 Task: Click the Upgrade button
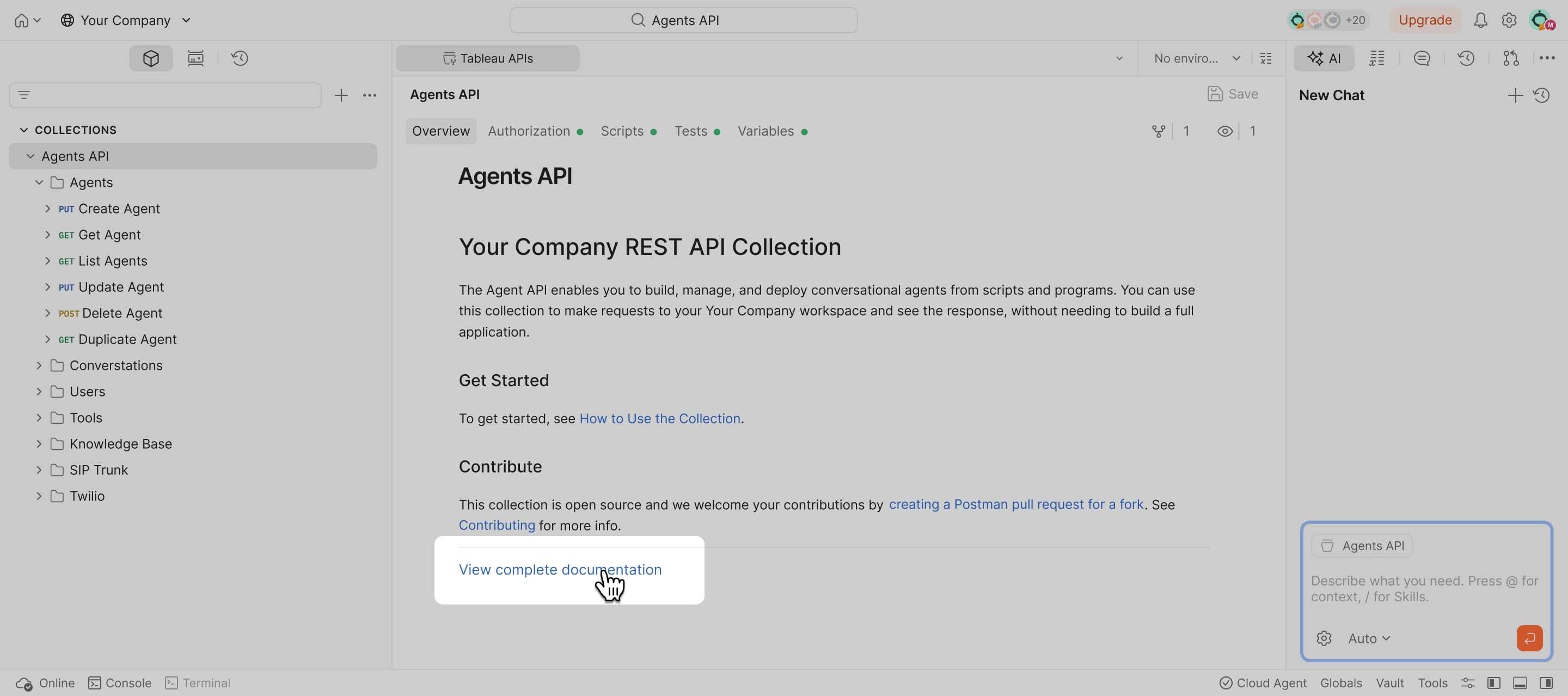pyautogui.click(x=1425, y=20)
